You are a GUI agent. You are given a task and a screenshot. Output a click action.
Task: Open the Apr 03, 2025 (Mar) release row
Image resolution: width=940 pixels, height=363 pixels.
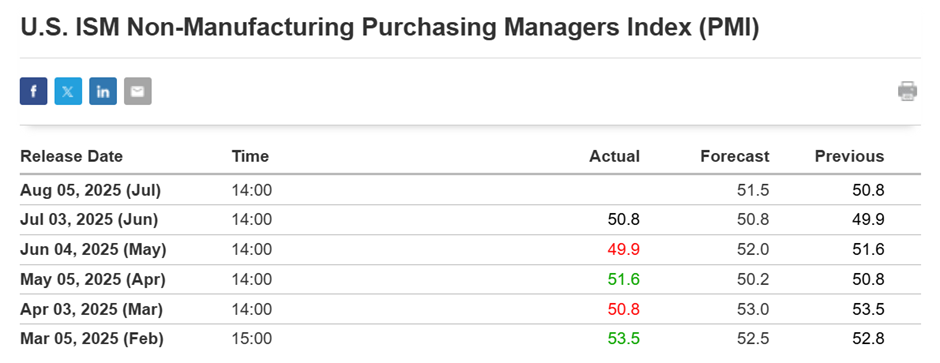tap(470, 309)
